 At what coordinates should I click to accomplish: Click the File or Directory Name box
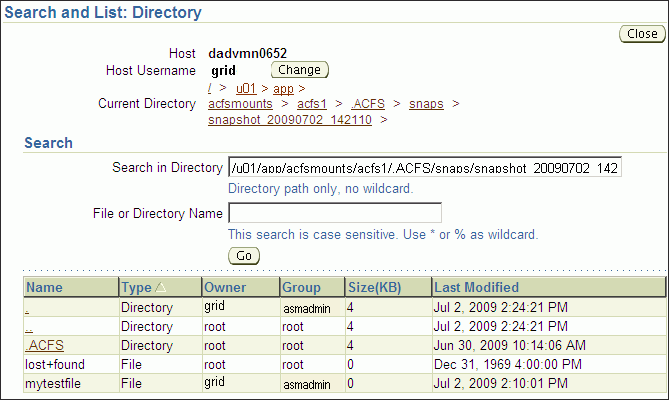(x=335, y=213)
